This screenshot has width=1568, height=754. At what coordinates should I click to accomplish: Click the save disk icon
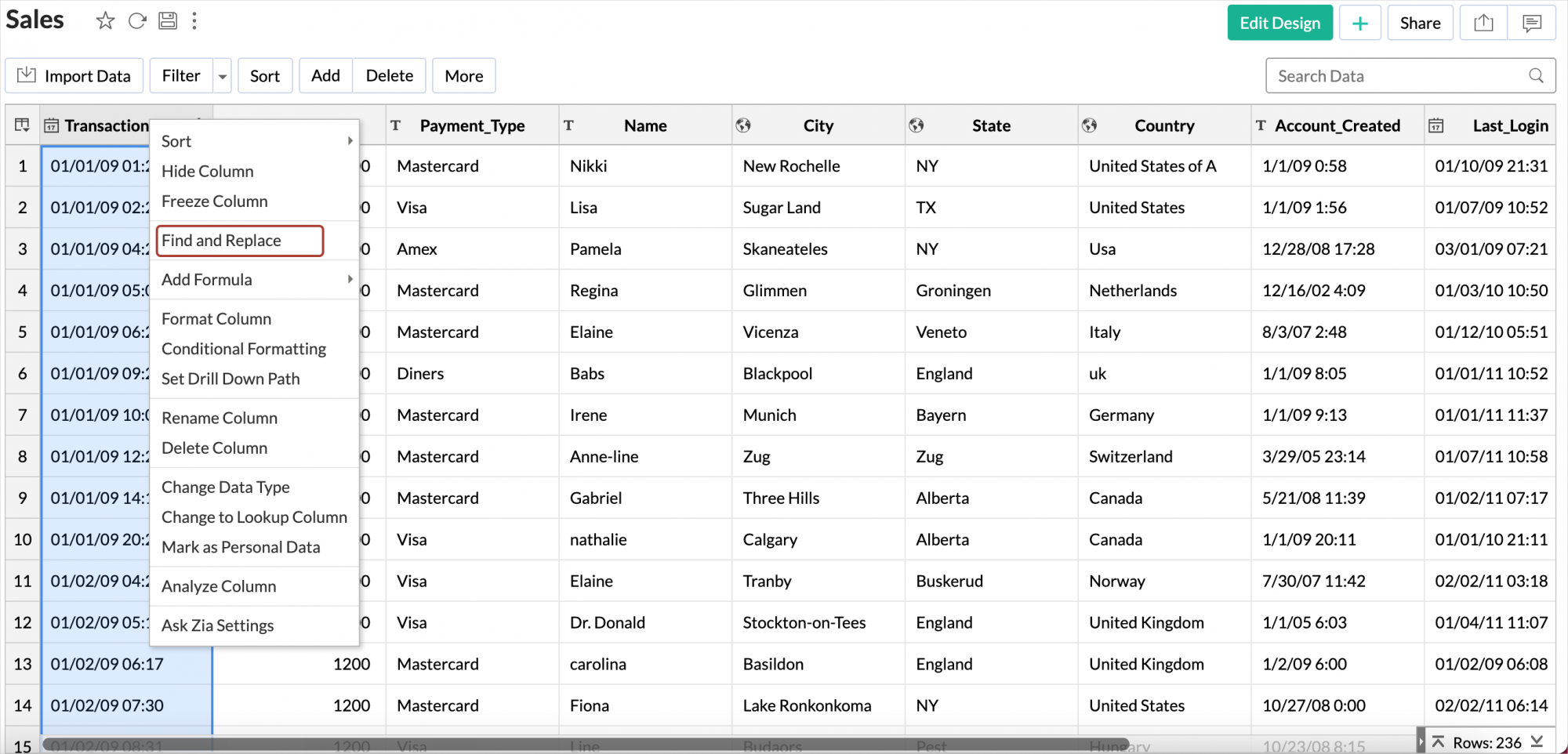point(168,21)
